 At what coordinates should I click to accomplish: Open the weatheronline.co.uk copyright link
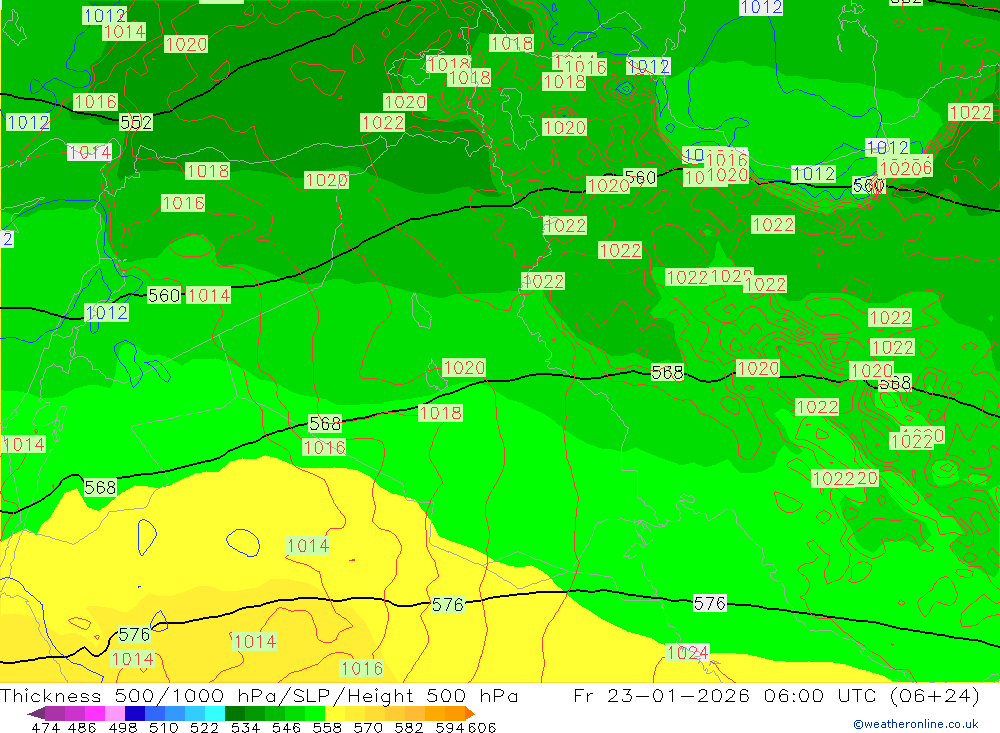pyautogui.click(x=915, y=724)
